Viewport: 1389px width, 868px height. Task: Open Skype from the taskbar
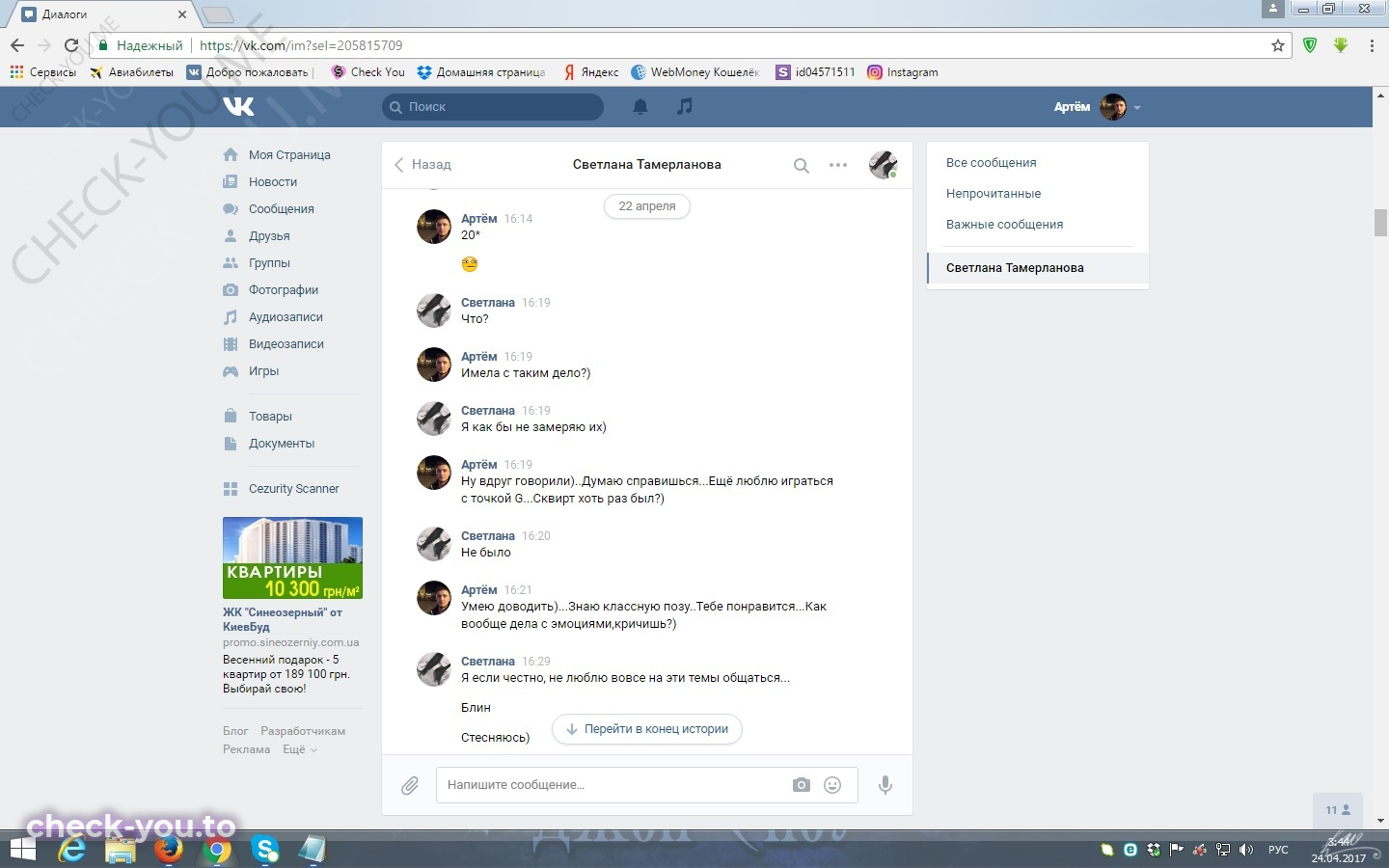pyautogui.click(x=265, y=850)
